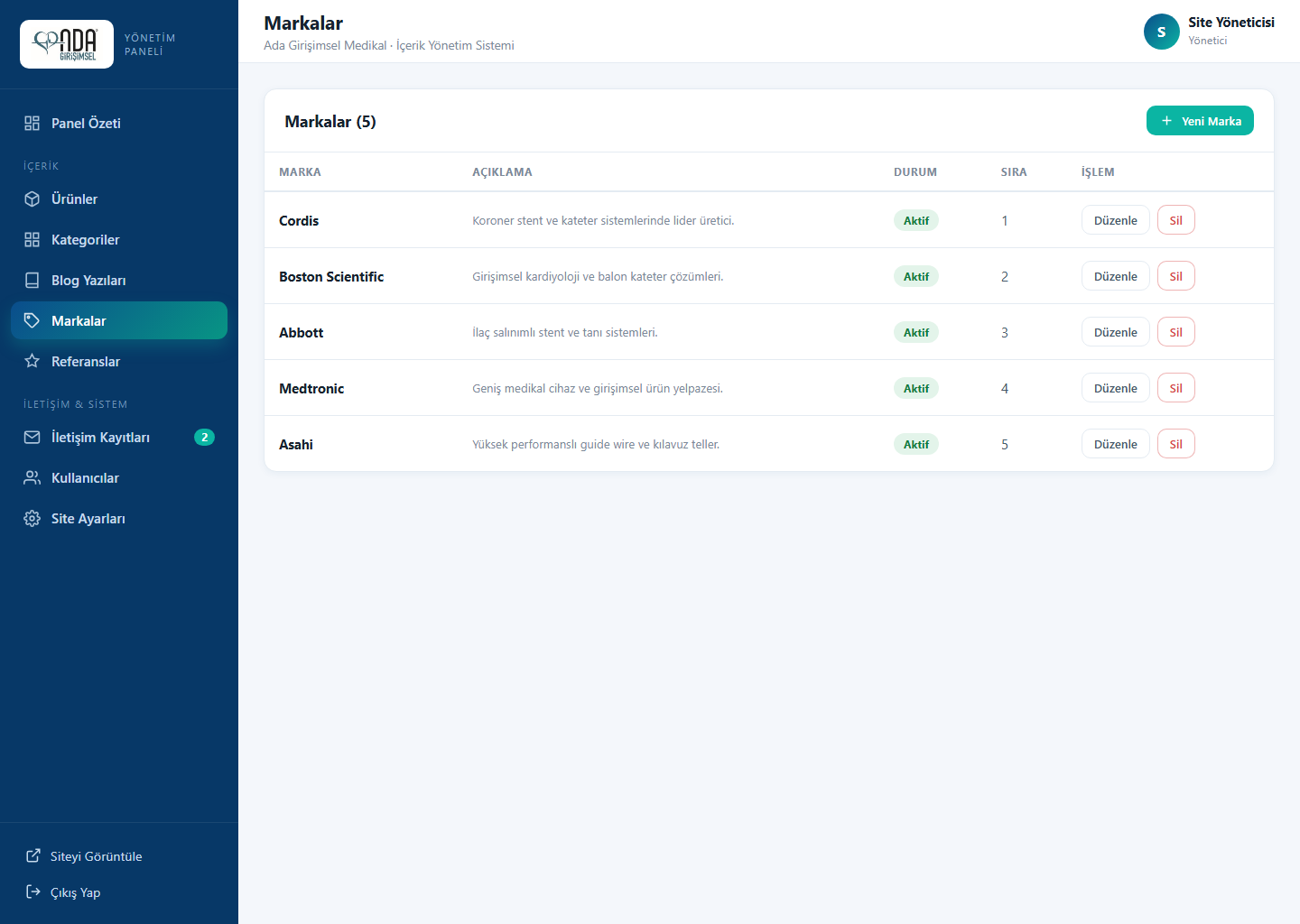Click the Site Yöneticisi user name

(x=1231, y=23)
